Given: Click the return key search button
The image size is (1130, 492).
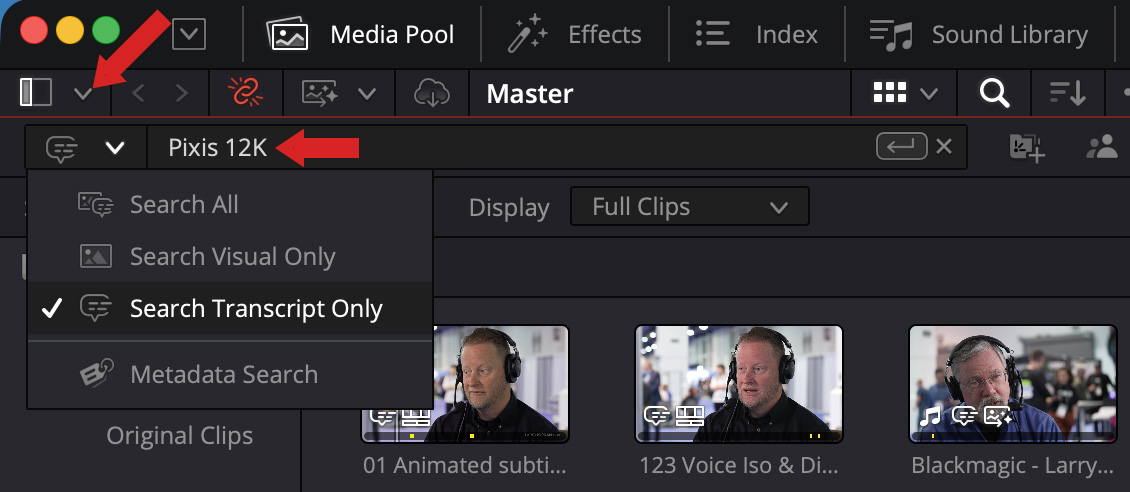Looking at the screenshot, I should click(x=901, y=147).
